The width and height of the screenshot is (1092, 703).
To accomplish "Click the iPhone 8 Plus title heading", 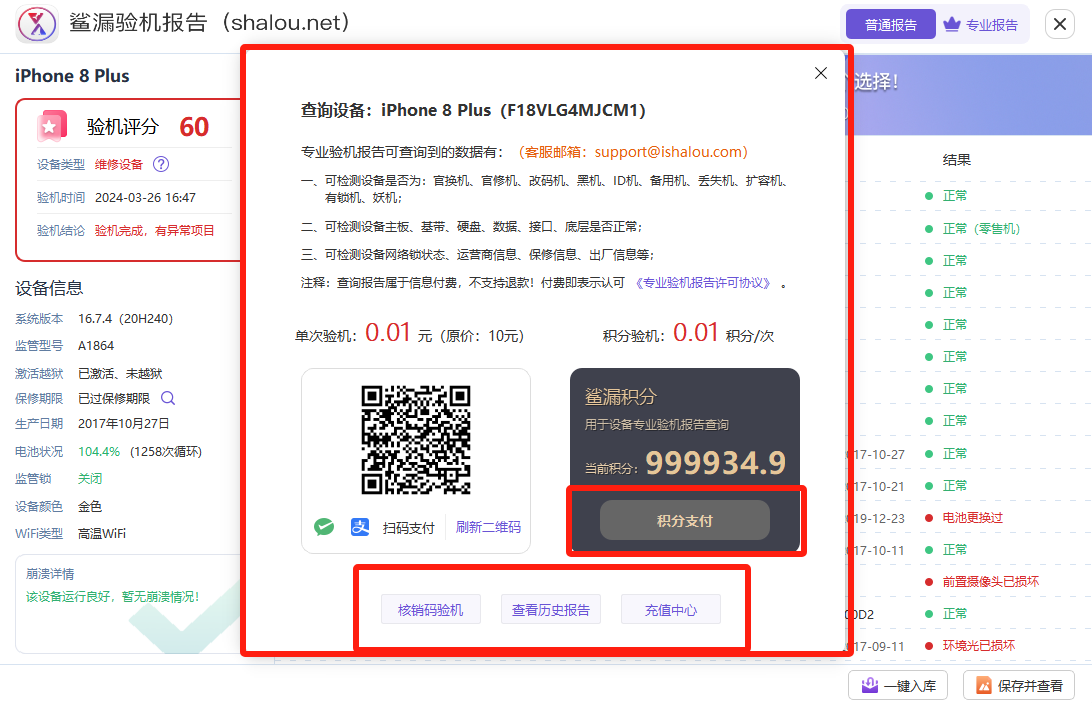I will pos(72,76).
